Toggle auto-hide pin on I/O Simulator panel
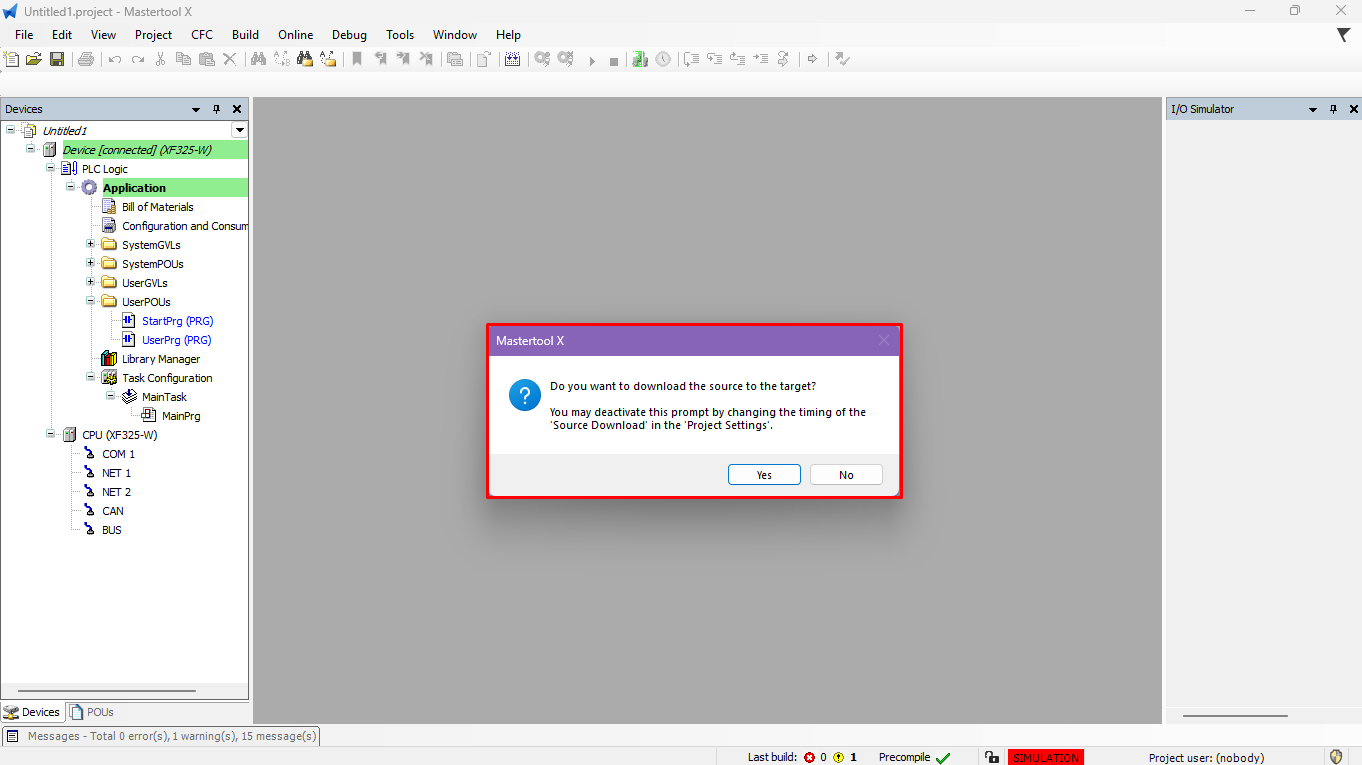Screen dimensions: 1362x765 point(1333,109)
